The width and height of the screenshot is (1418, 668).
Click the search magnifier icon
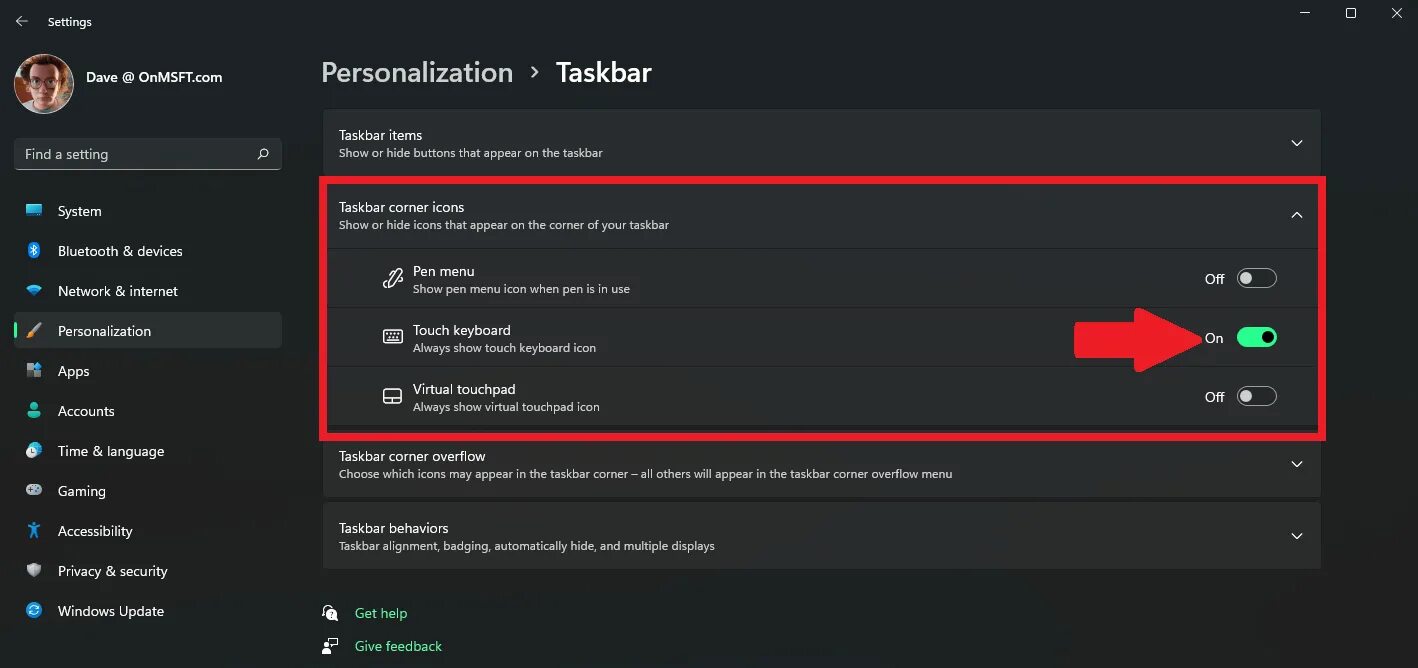pyautogui.click(x=263, y=154)
